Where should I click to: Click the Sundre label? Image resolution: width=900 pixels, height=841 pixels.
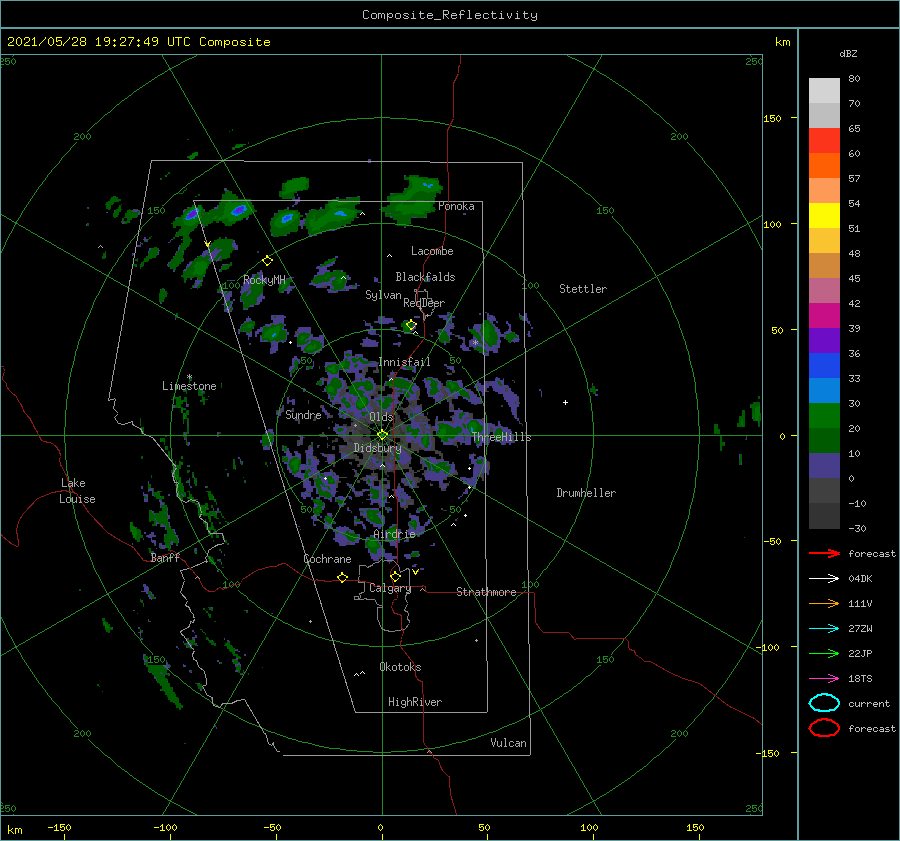pos(303,414)
